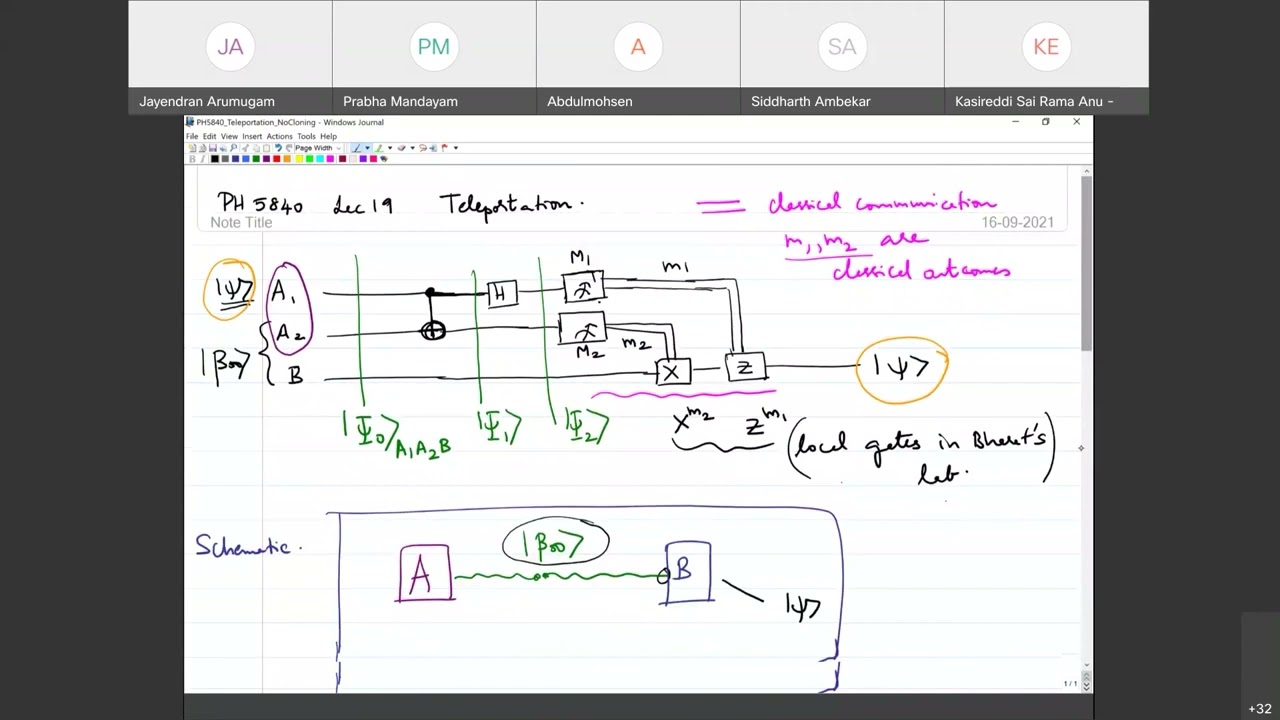Screen dimensions: 1280x720
Task: Click the Prabha Mandayam participant tile
Action: tap(434, 57)
